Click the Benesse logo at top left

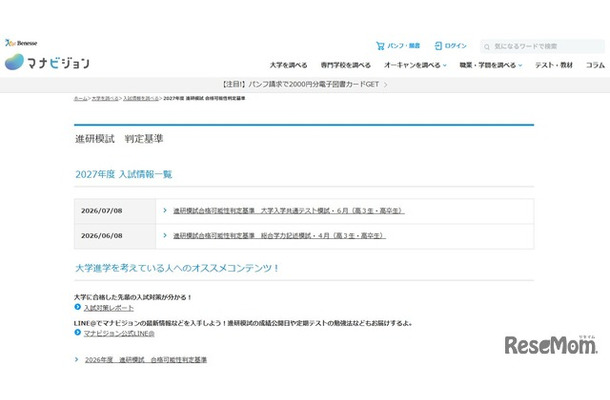[x=21, y=43]
